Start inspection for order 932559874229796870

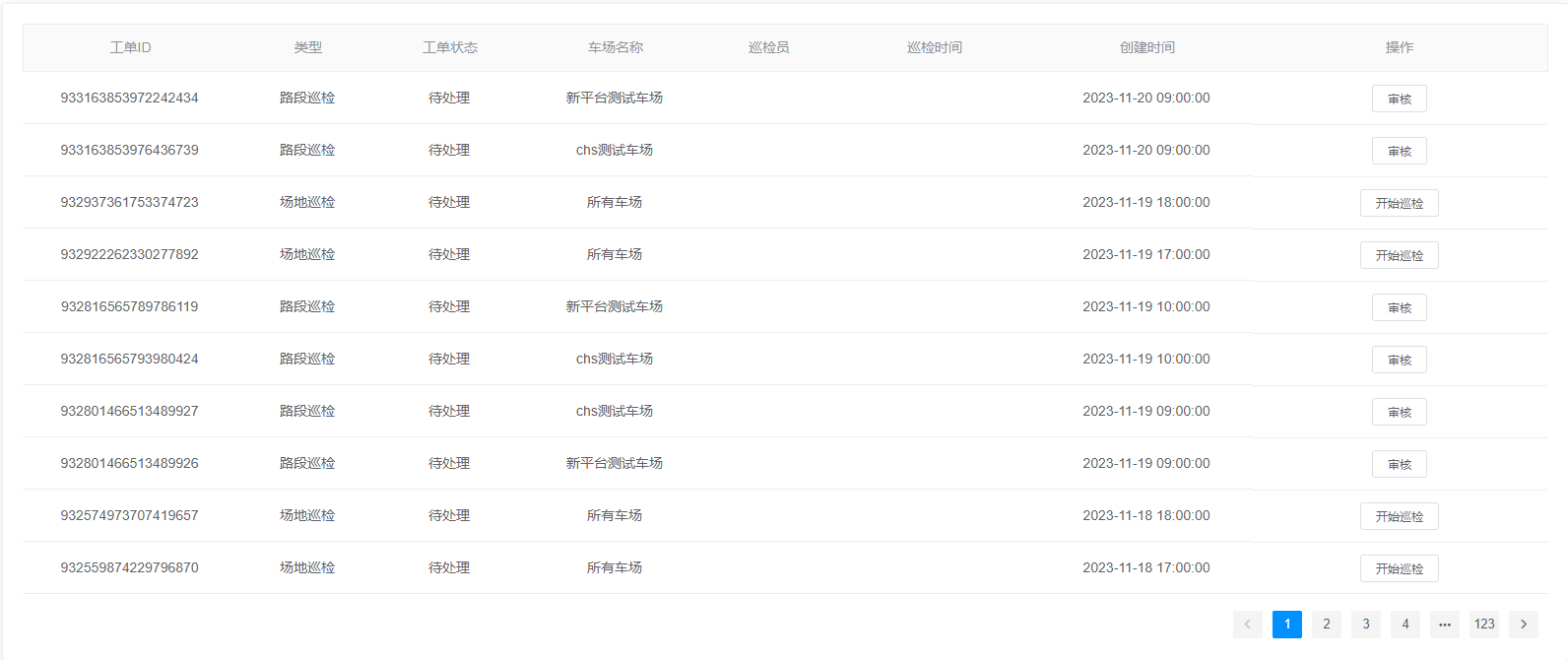coord(1399,568)
